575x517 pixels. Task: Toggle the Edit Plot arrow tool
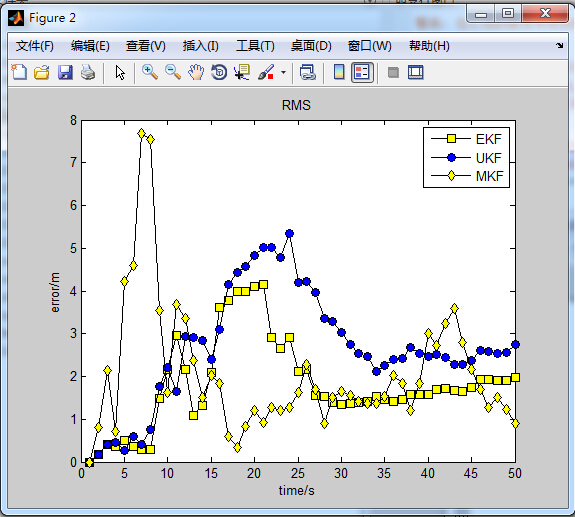pos(120,72)
